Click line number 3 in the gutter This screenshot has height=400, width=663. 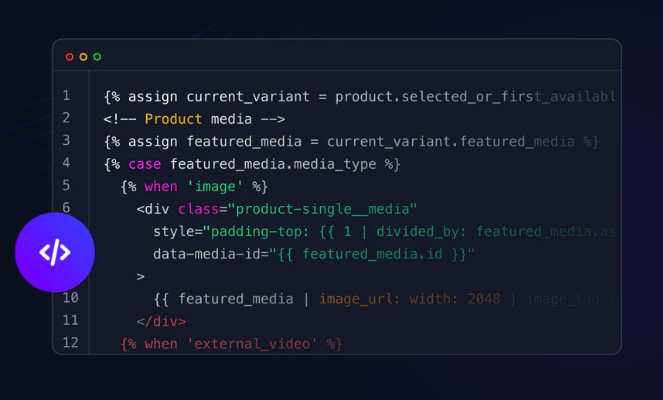coord(66,141)
